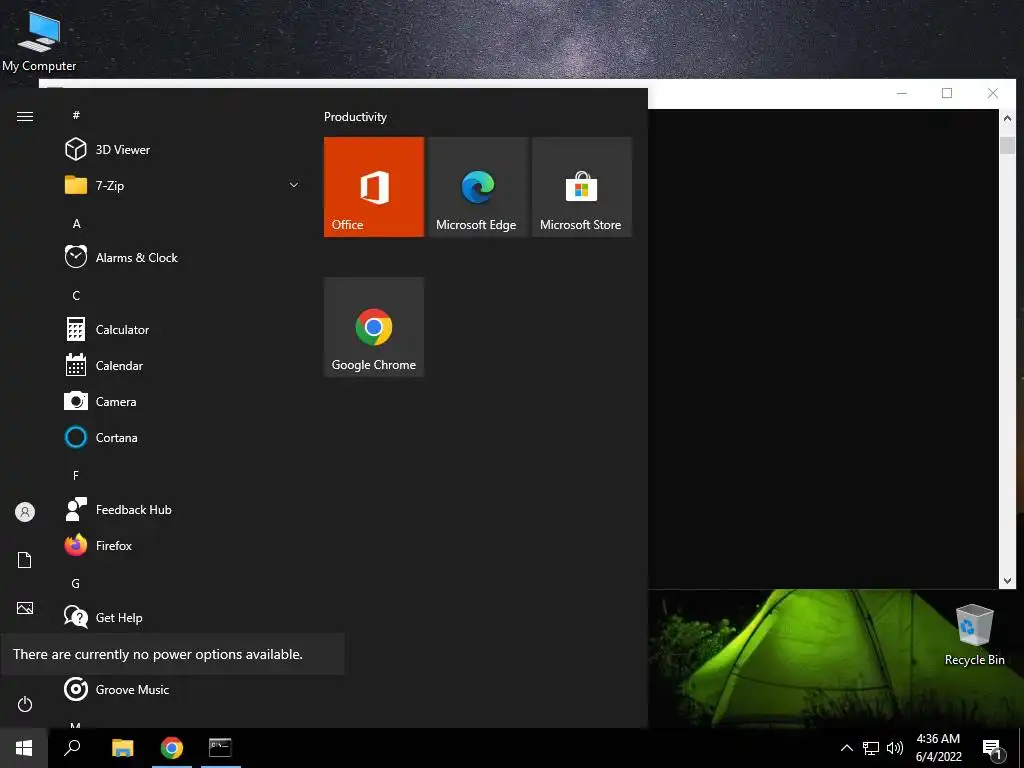Open the network status tray icon

(871, 748)
